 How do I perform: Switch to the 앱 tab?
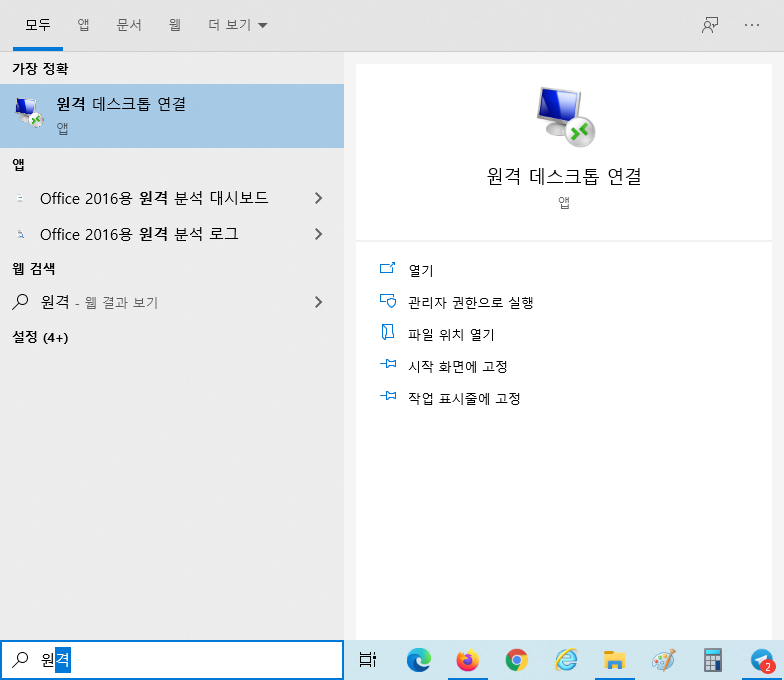(x=84, y=25)
